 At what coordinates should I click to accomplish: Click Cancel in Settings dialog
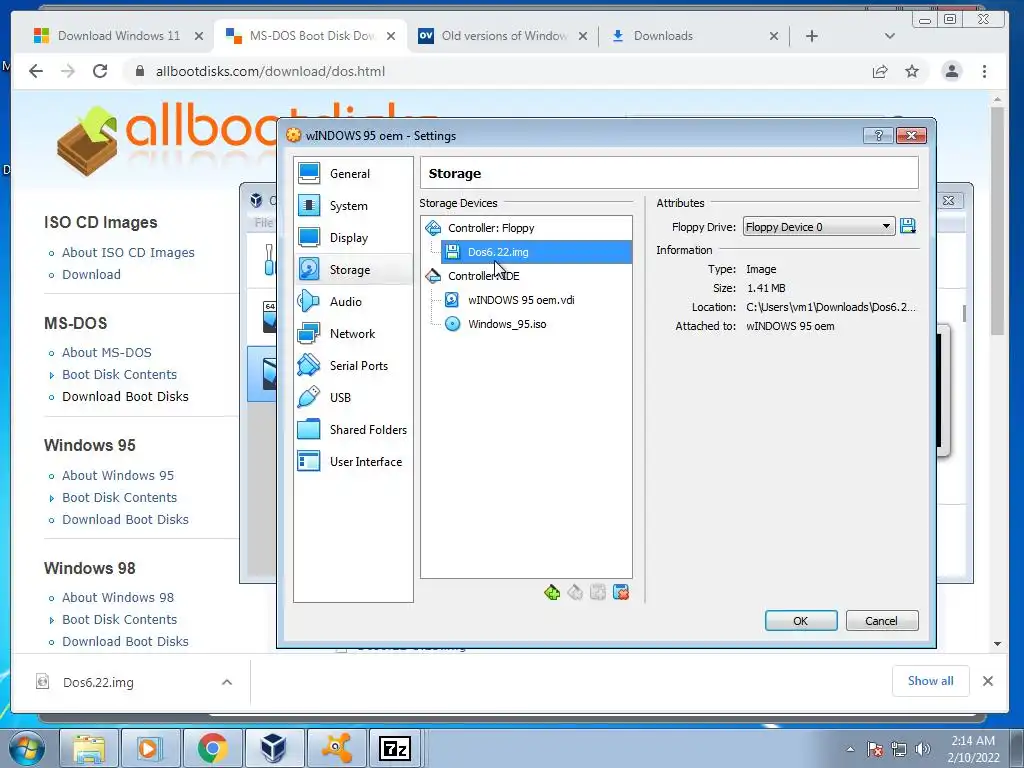pyautogui.click(x=882, y=621)
